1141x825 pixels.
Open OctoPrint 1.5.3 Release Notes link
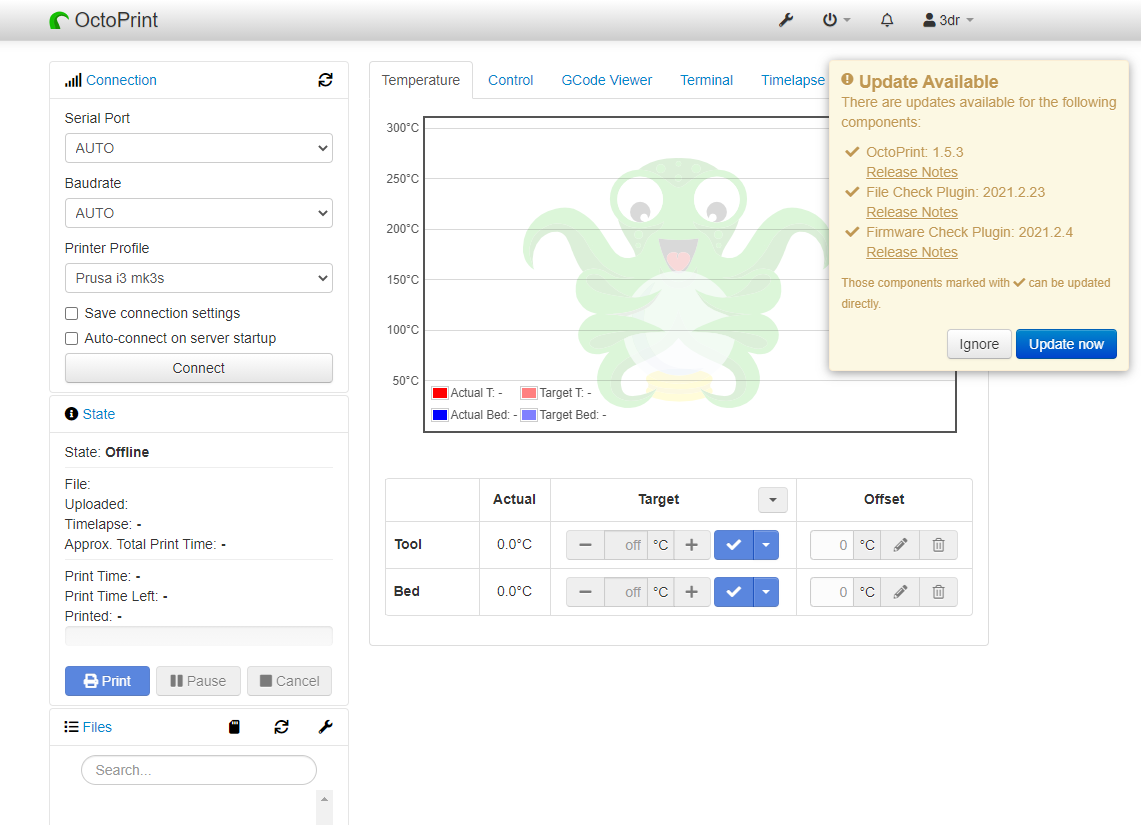[912, 172]
